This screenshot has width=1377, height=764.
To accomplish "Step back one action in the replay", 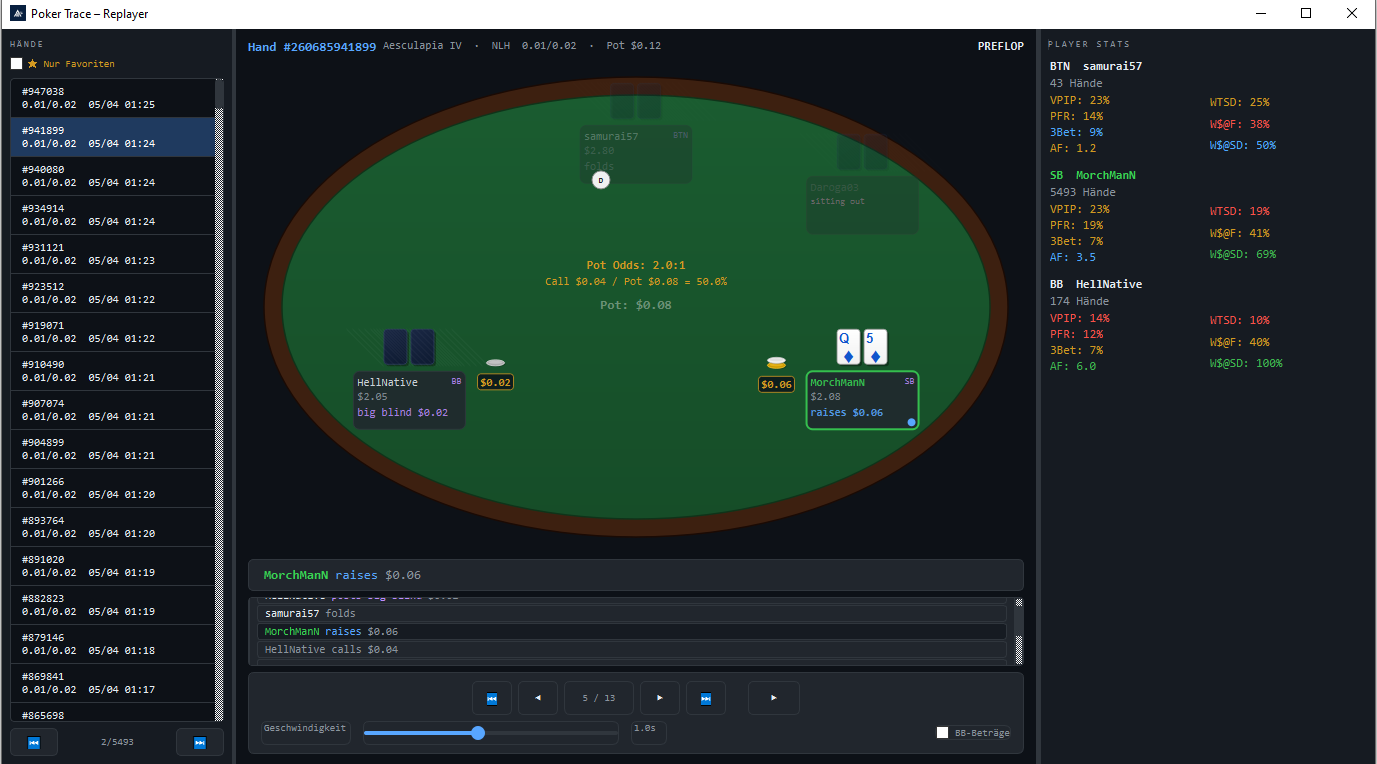I will pyautogui.click(x=538, y=698).
